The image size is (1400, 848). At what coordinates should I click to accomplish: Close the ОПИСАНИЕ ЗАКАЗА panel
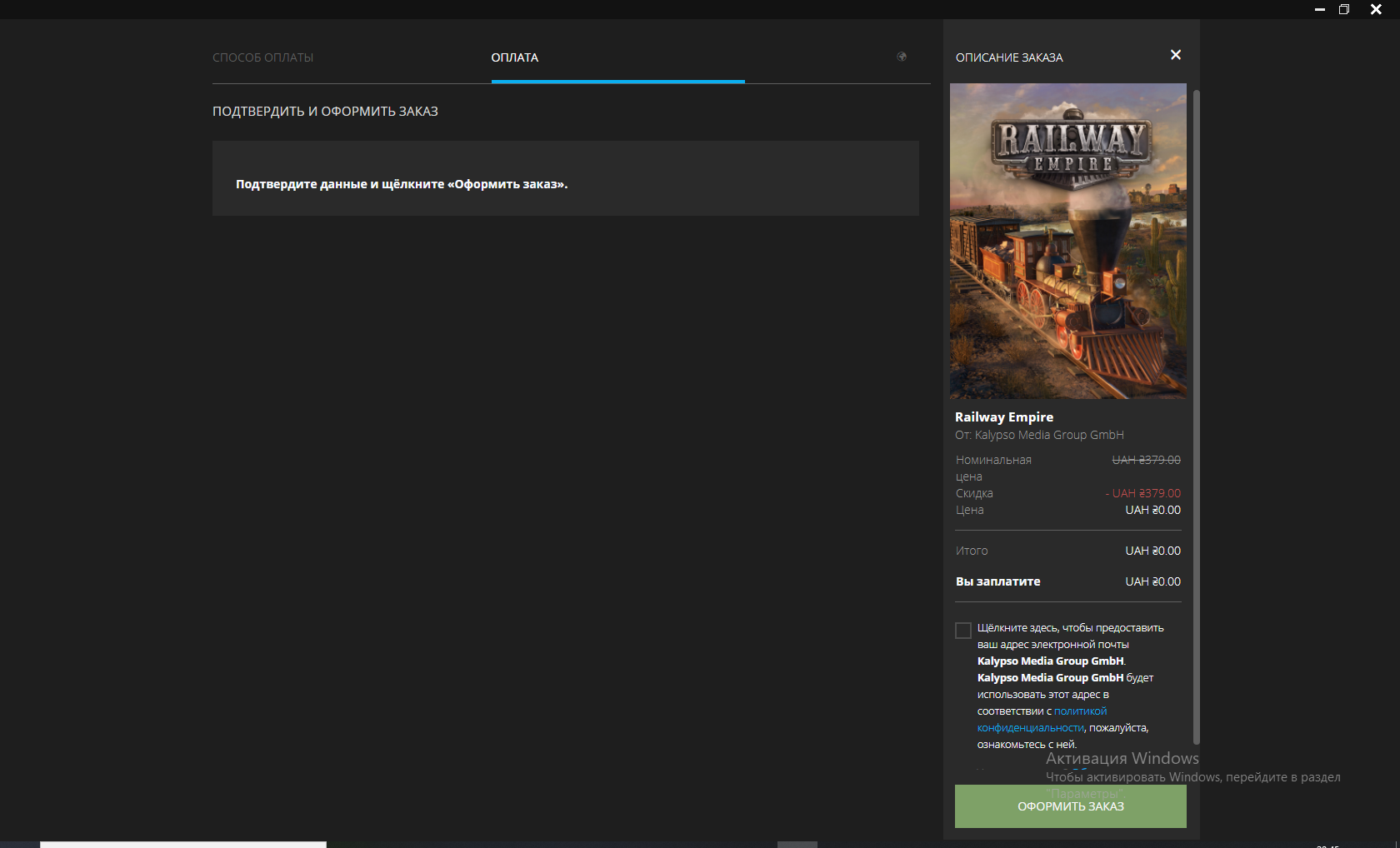coord(1176,55)
